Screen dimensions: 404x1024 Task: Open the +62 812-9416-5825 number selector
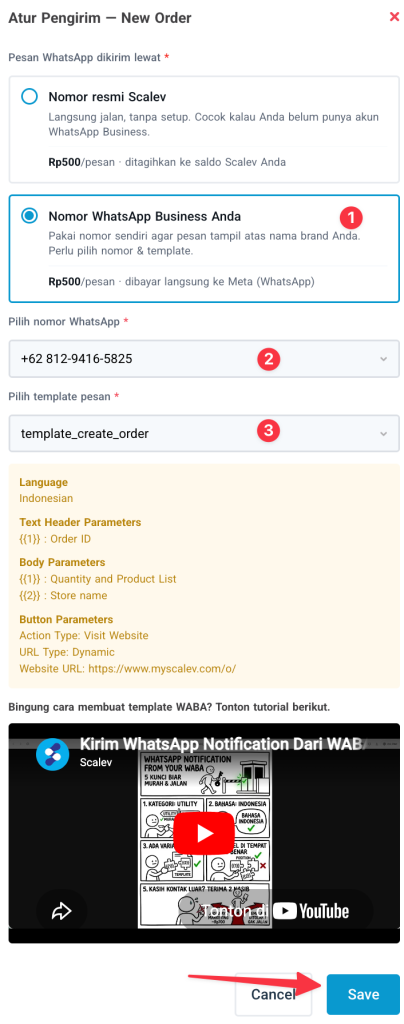tap(204, 359)
